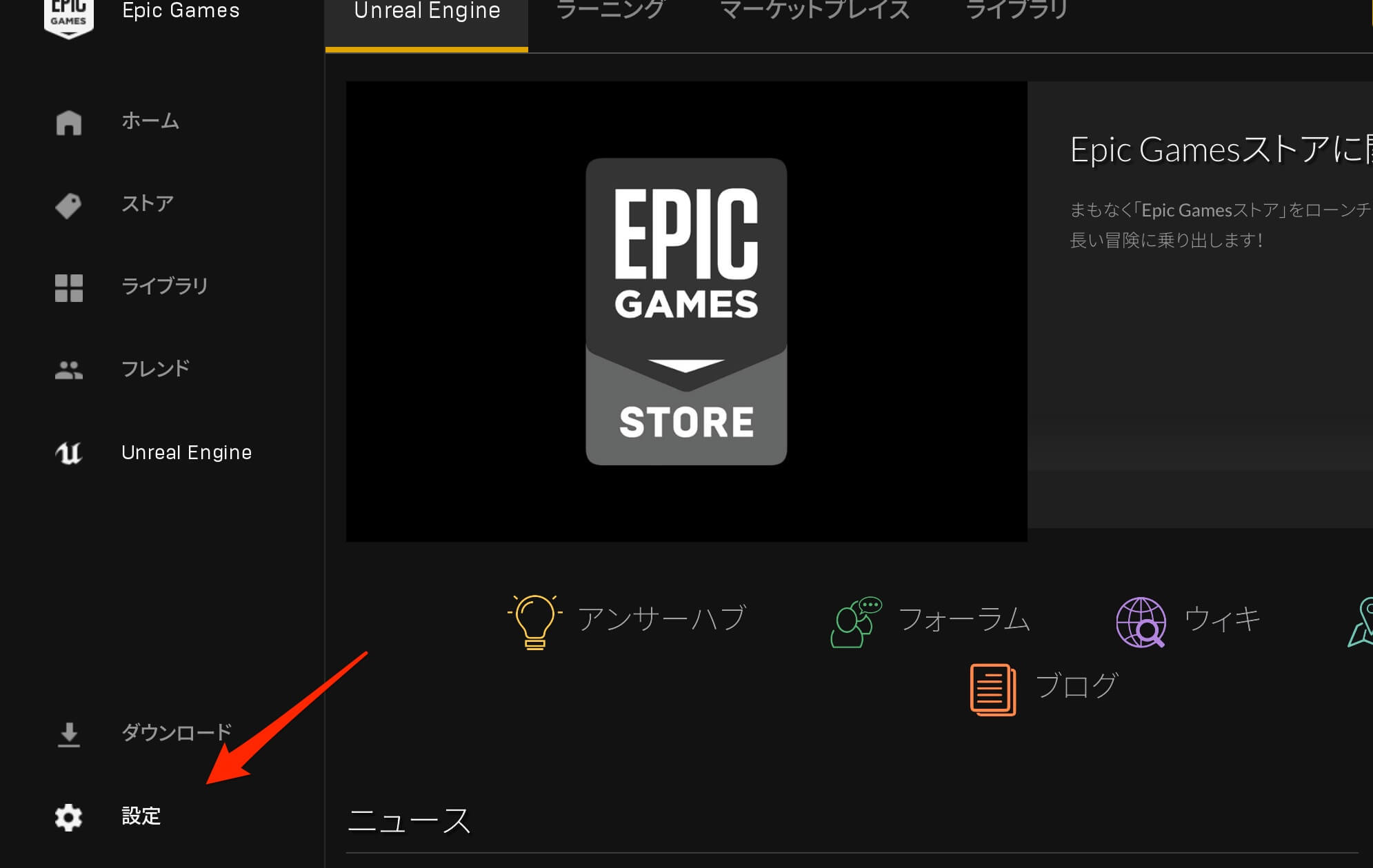Click the ニュース section header

click(x=411, y=820)
